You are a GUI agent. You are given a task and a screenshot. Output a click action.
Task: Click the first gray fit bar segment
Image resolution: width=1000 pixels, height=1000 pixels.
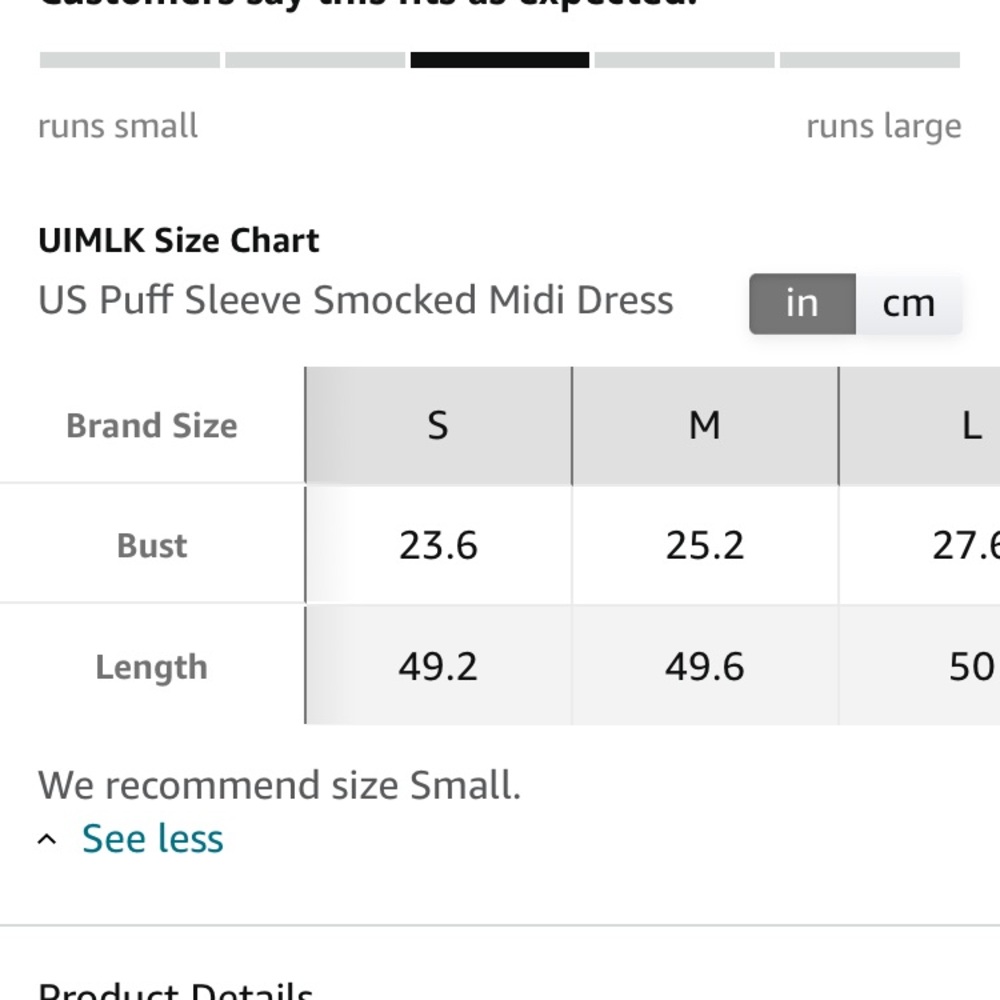pos(129,60)
